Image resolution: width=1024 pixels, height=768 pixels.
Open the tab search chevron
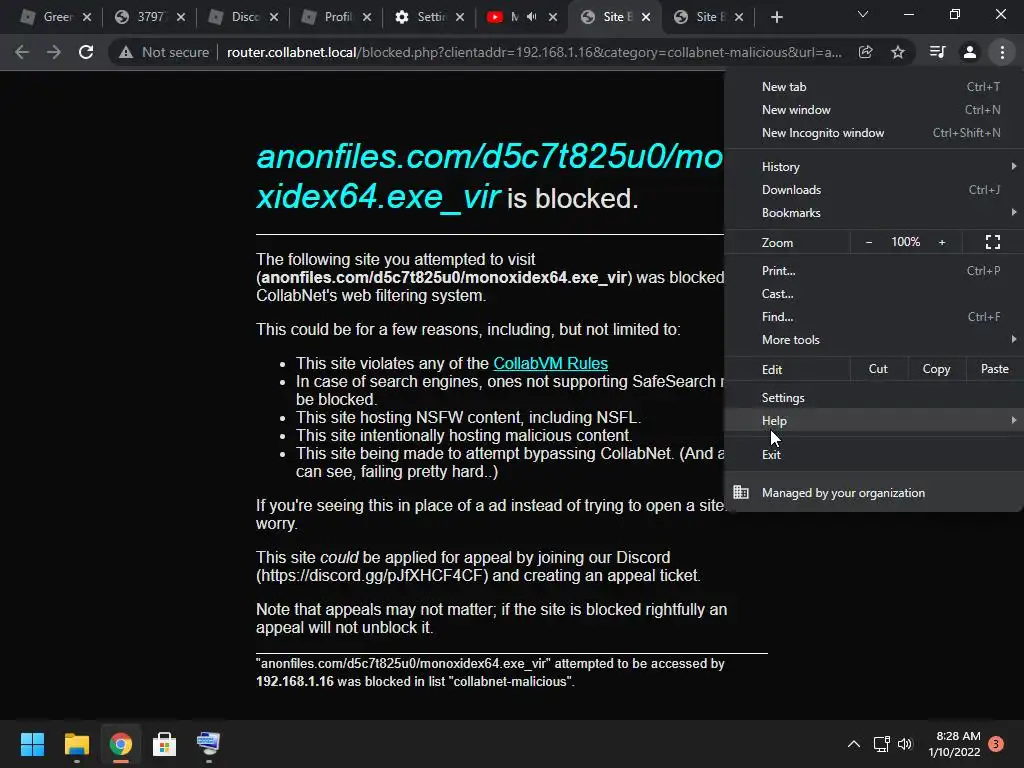[x=863, y=14]
